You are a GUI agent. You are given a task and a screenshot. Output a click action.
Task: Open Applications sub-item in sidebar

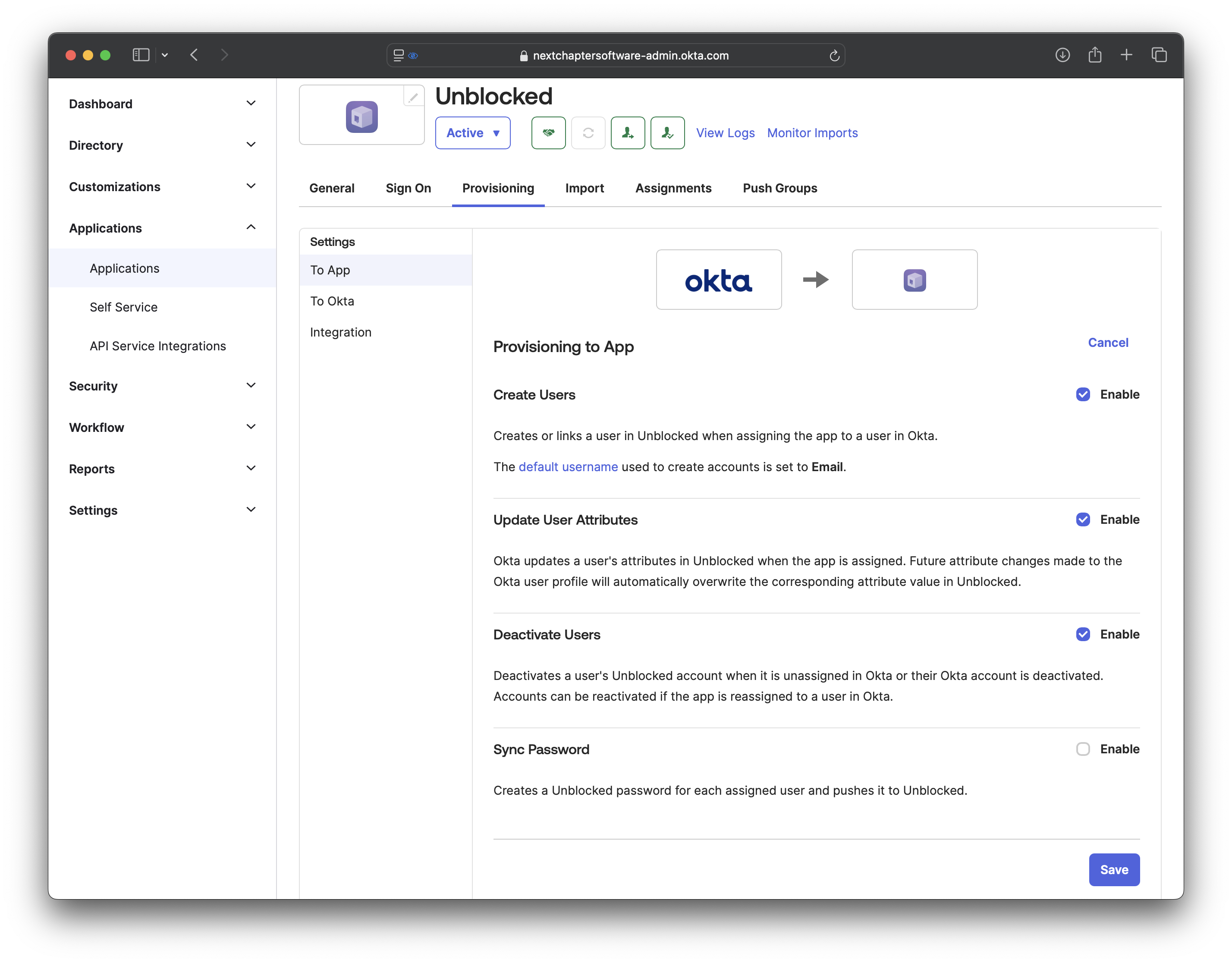click(163, 268)
